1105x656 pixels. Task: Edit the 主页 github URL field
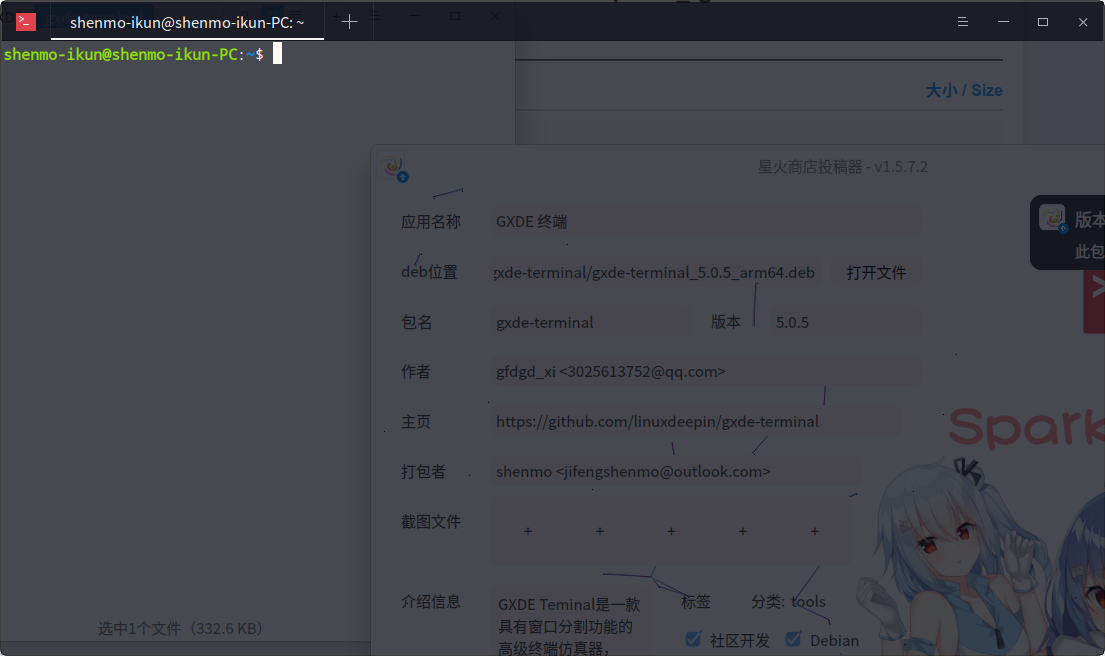tap(695, 421)
